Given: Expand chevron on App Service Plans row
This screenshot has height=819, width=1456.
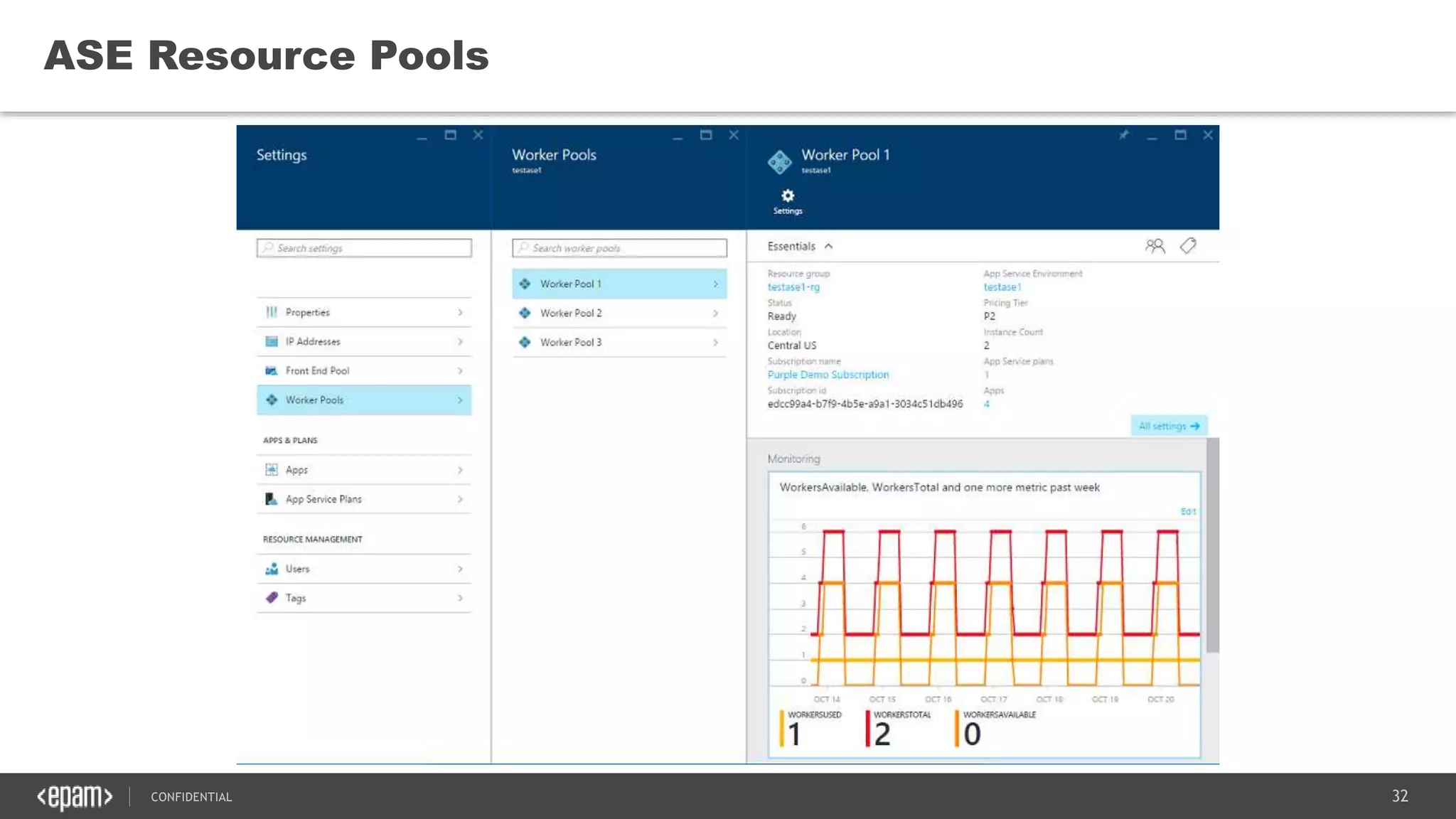Looking at the screenshot, I should pyautogui.click(x=460, y=499).
